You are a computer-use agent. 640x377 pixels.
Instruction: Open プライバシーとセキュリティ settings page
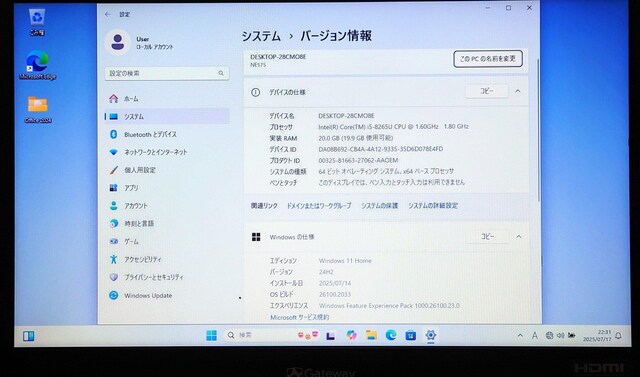pyautogui.click(x=167, y=277)
